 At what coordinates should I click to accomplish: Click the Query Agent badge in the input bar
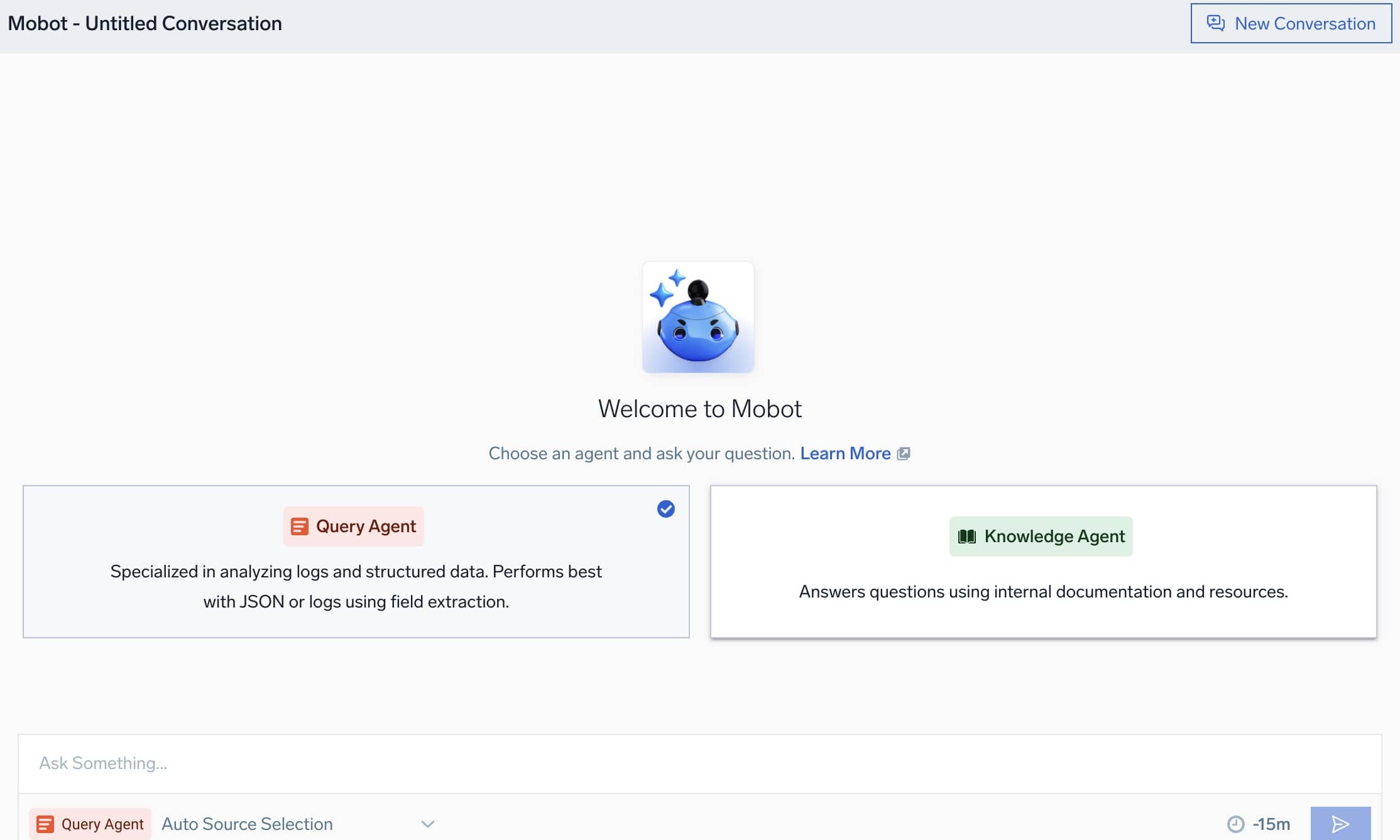[x=90, y=824]
